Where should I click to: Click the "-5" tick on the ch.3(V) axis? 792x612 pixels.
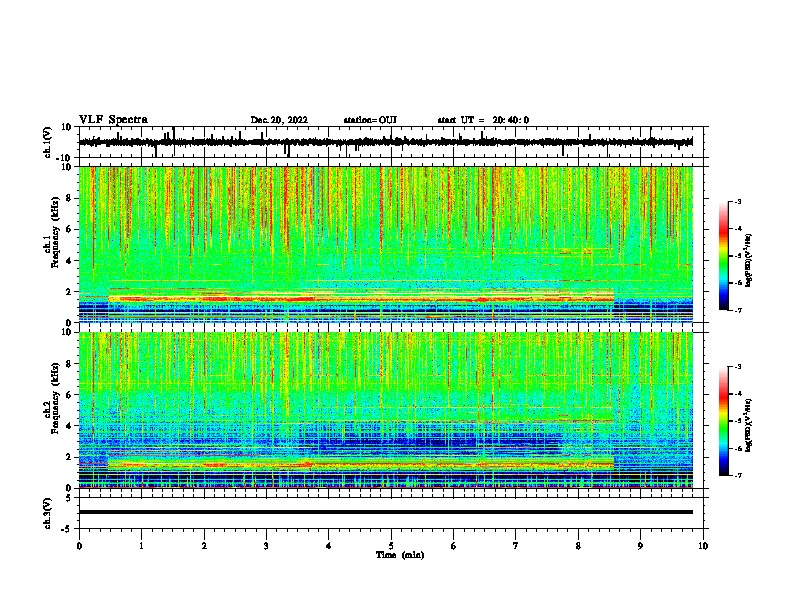click(x=67, y=529)
